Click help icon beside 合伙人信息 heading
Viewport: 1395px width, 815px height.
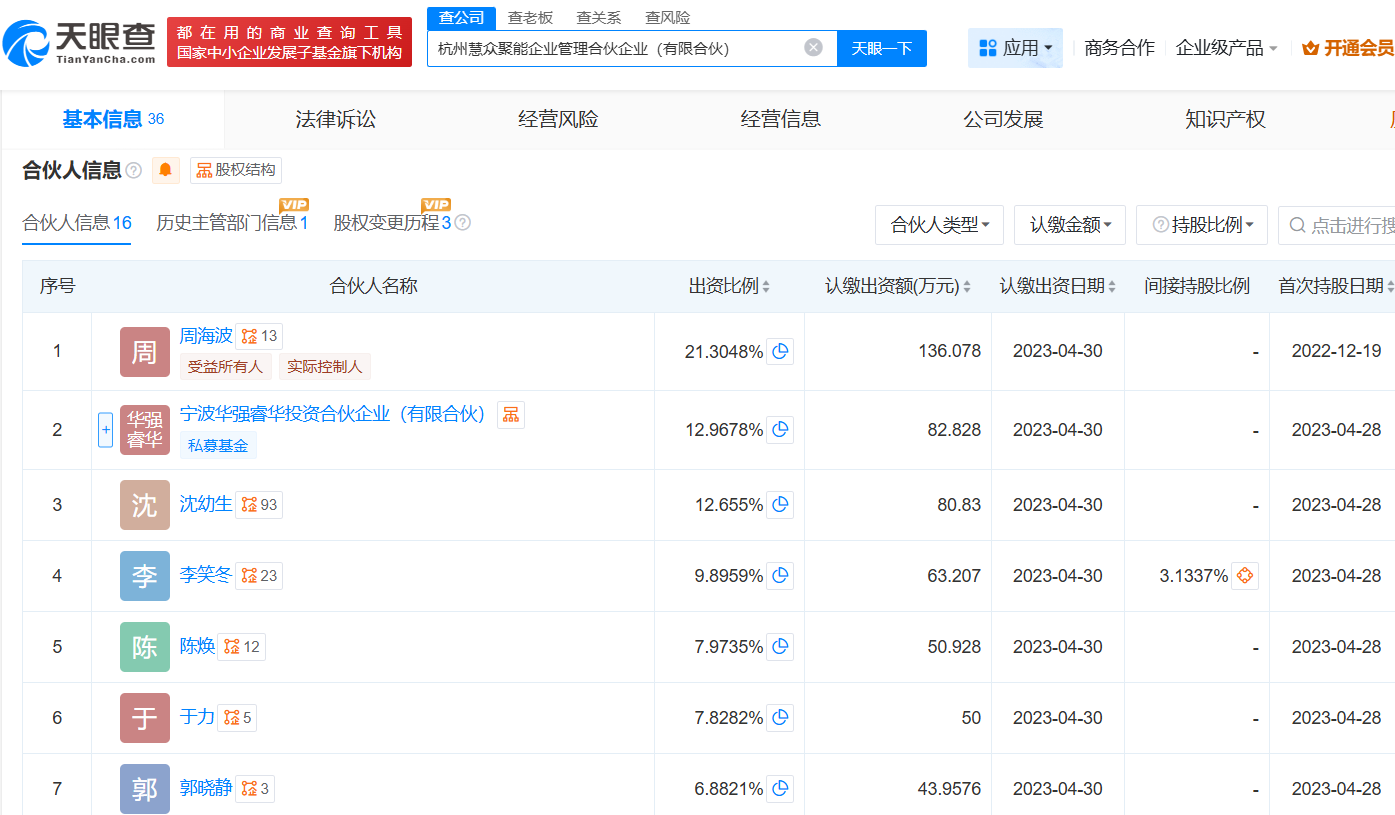click(x=134, y=171)
